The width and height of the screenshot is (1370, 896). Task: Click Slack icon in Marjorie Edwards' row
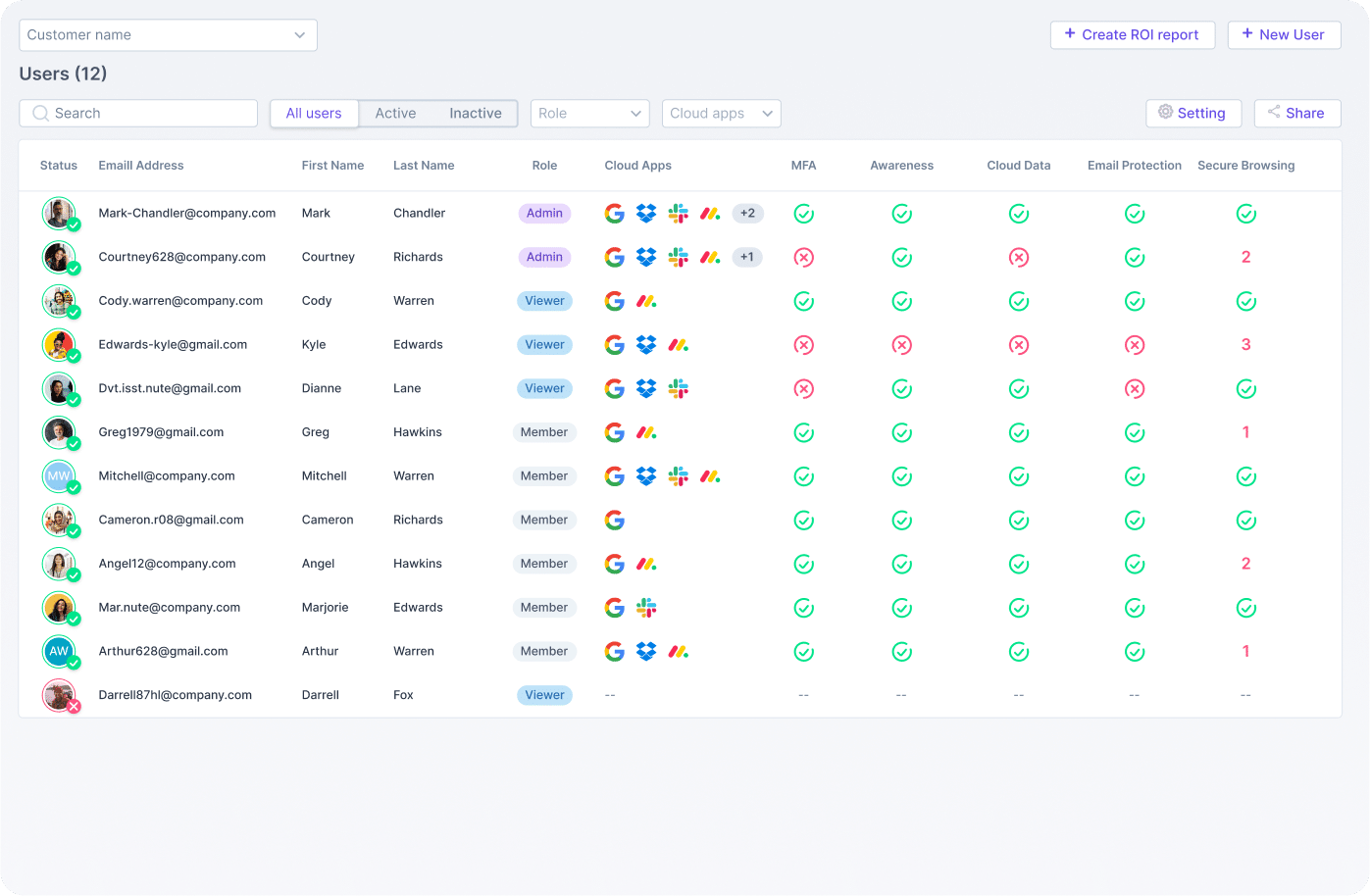646,608
